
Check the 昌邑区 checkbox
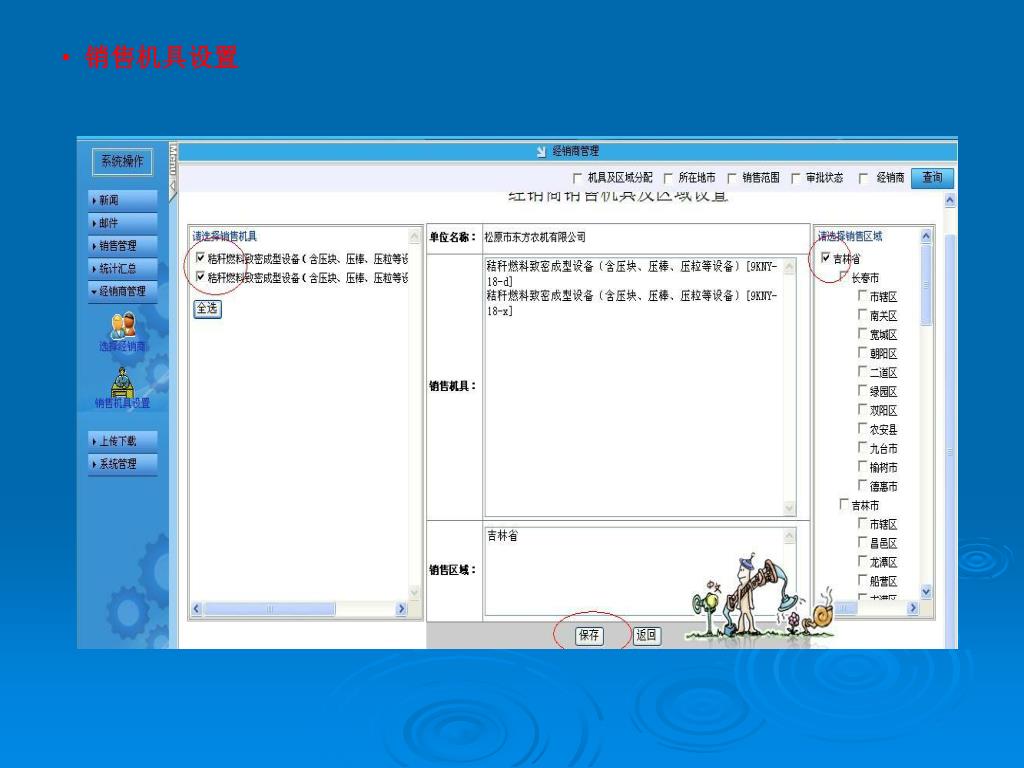tap(863, 542)
